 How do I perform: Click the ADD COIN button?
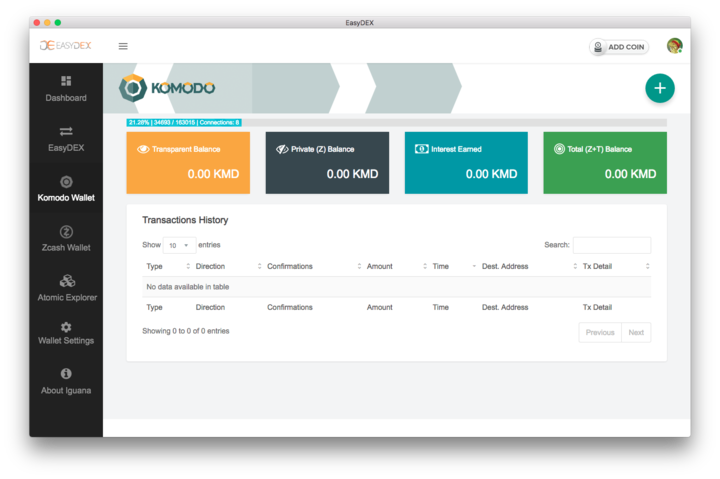[x=619, y=47]
